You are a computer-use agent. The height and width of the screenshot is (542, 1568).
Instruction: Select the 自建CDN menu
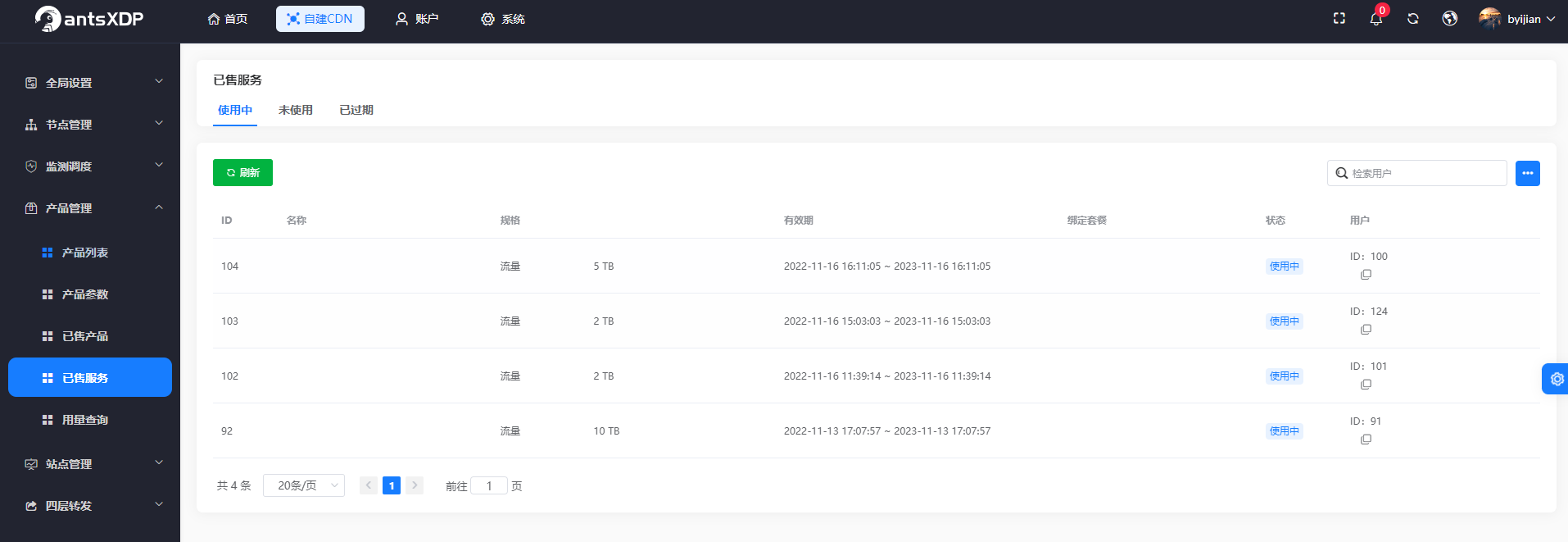pyautogui.click(x=320, y=19)
